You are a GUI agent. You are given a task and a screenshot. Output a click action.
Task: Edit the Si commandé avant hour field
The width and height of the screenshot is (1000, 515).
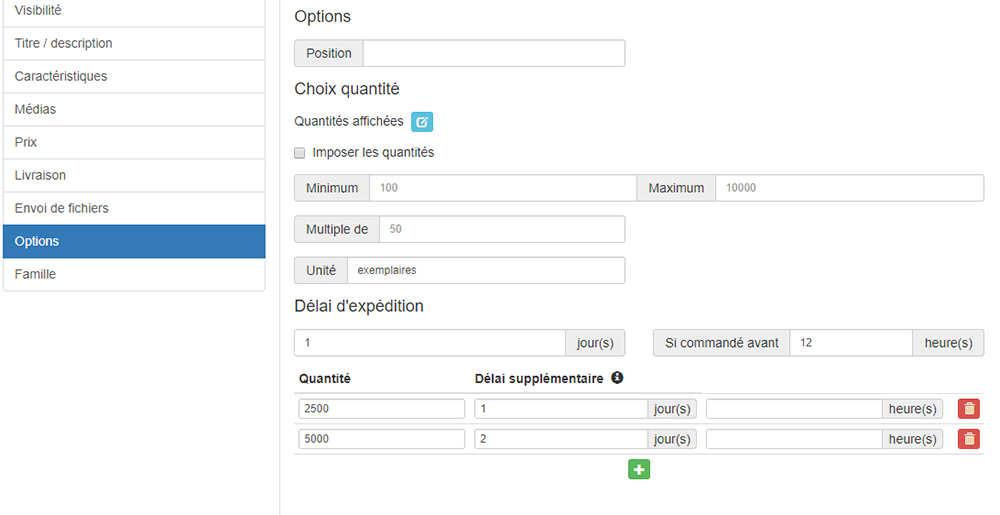(850, 343)
